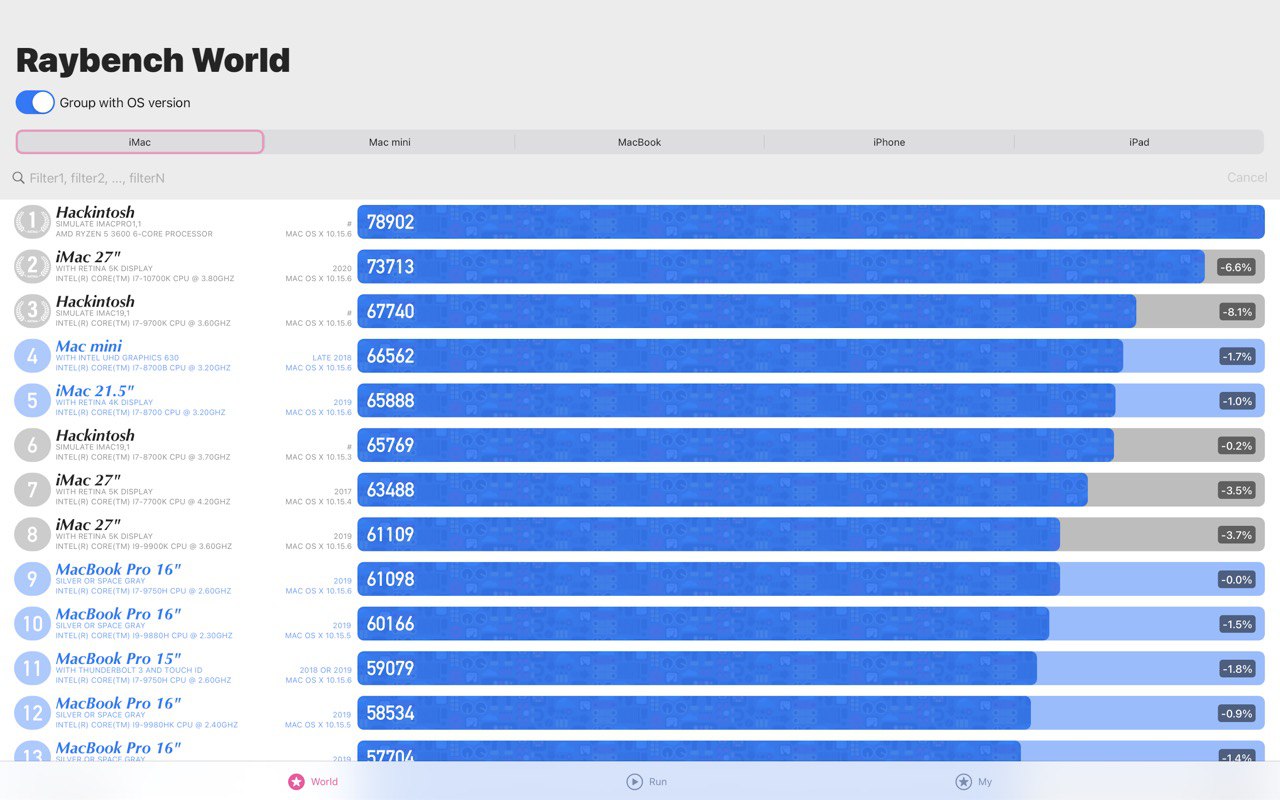Click the 58534 score value

pos(390,713)
